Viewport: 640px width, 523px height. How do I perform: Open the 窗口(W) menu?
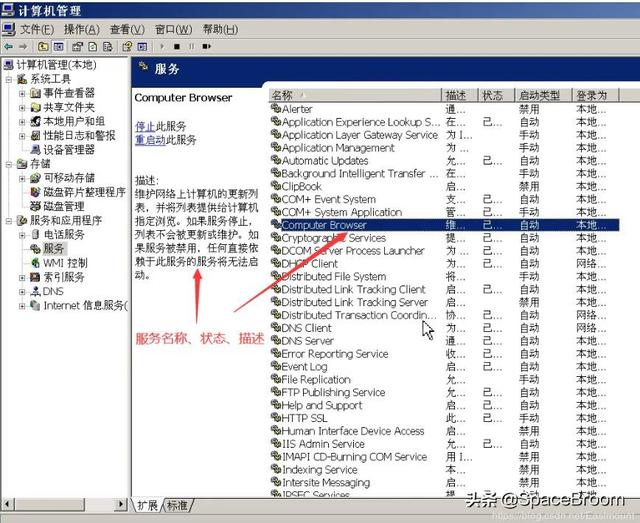(x=173, y=29)
